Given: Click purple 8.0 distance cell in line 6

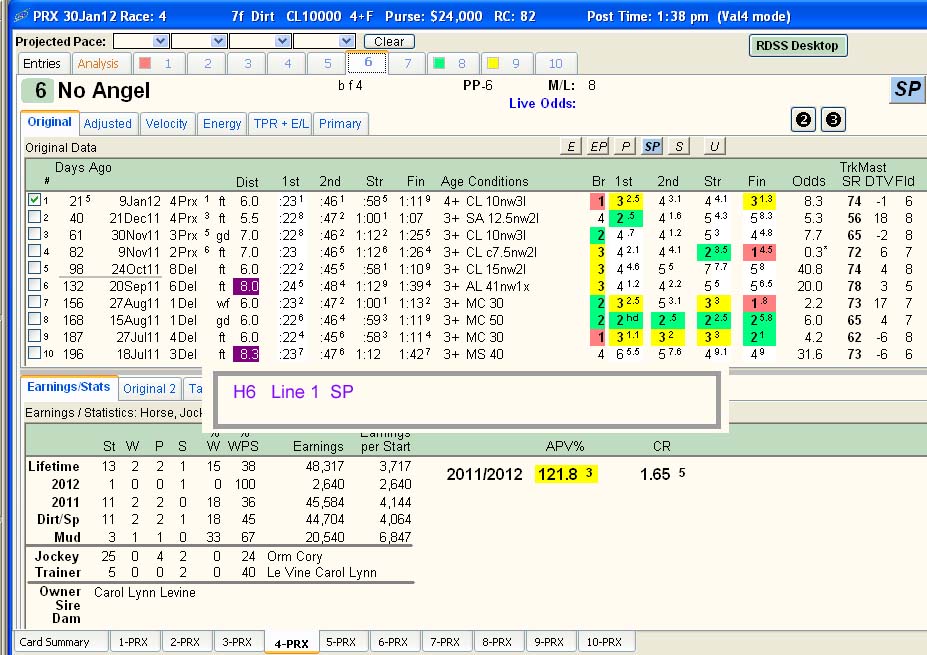Looking at the screenshot, I should 247,286.
